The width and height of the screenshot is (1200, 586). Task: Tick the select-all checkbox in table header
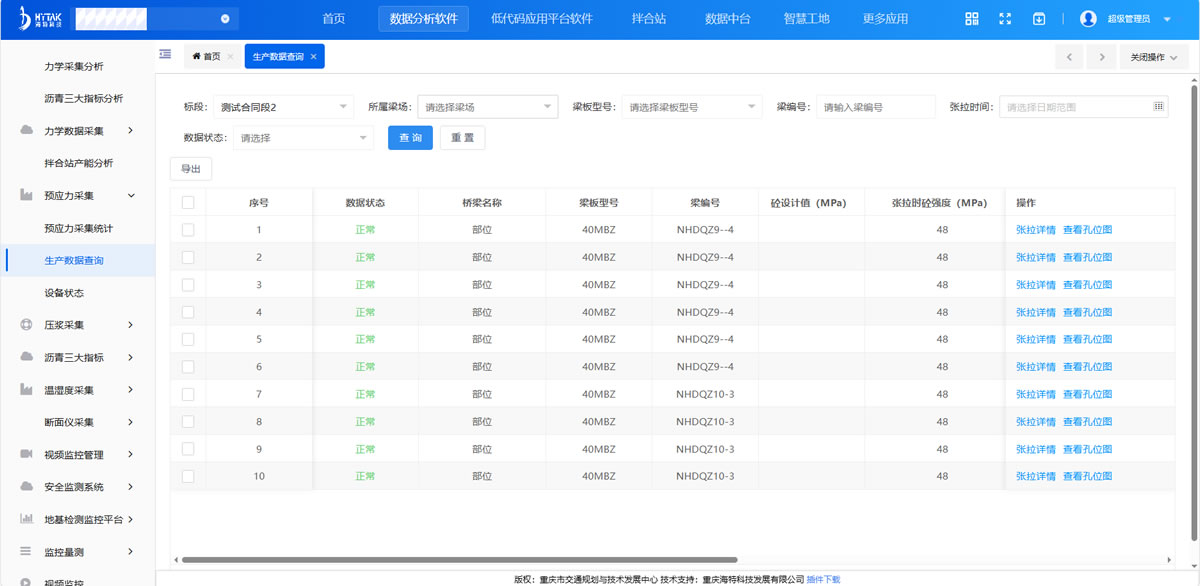click(x=188, y=203)
